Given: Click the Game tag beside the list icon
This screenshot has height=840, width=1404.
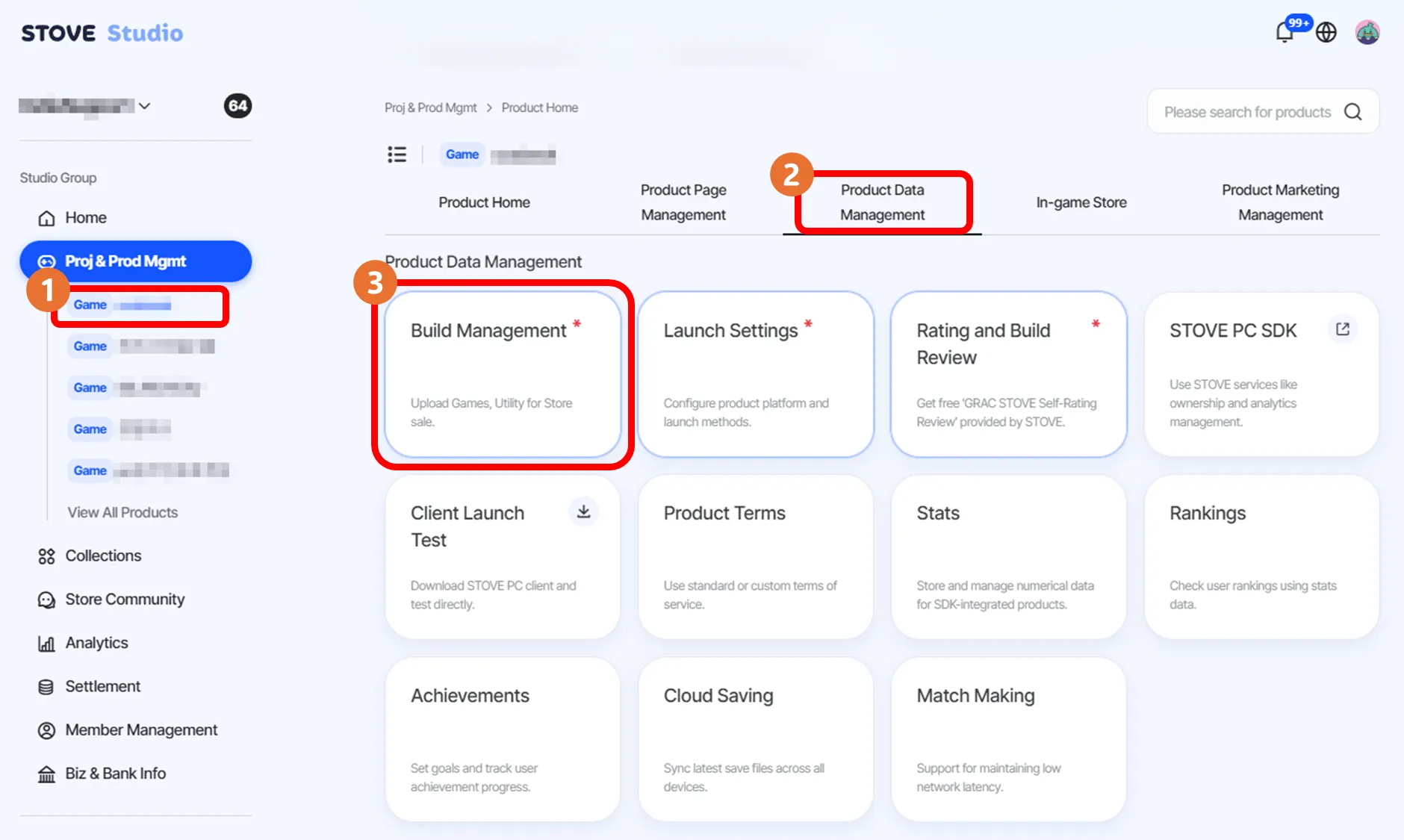Looking at the screenshot, I should tap(462, 155).
